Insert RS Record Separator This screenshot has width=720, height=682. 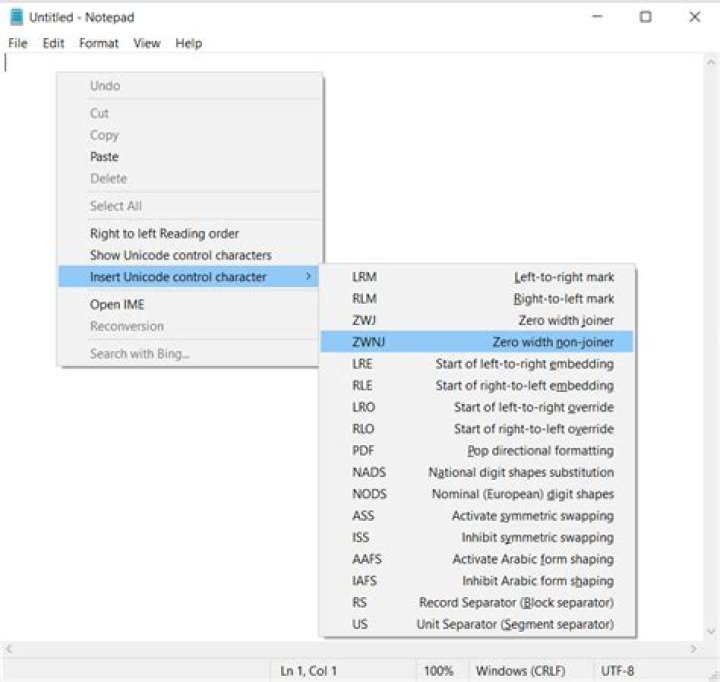point(477,602)
